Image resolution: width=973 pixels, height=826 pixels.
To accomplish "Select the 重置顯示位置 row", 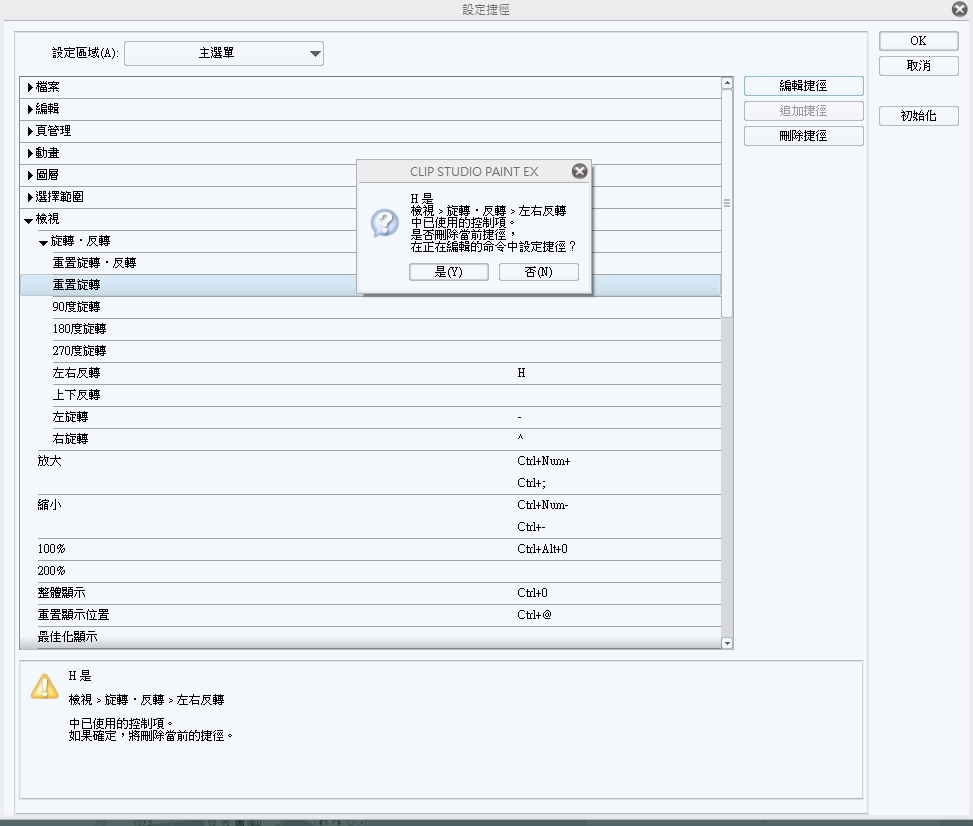I will [370, 615].
